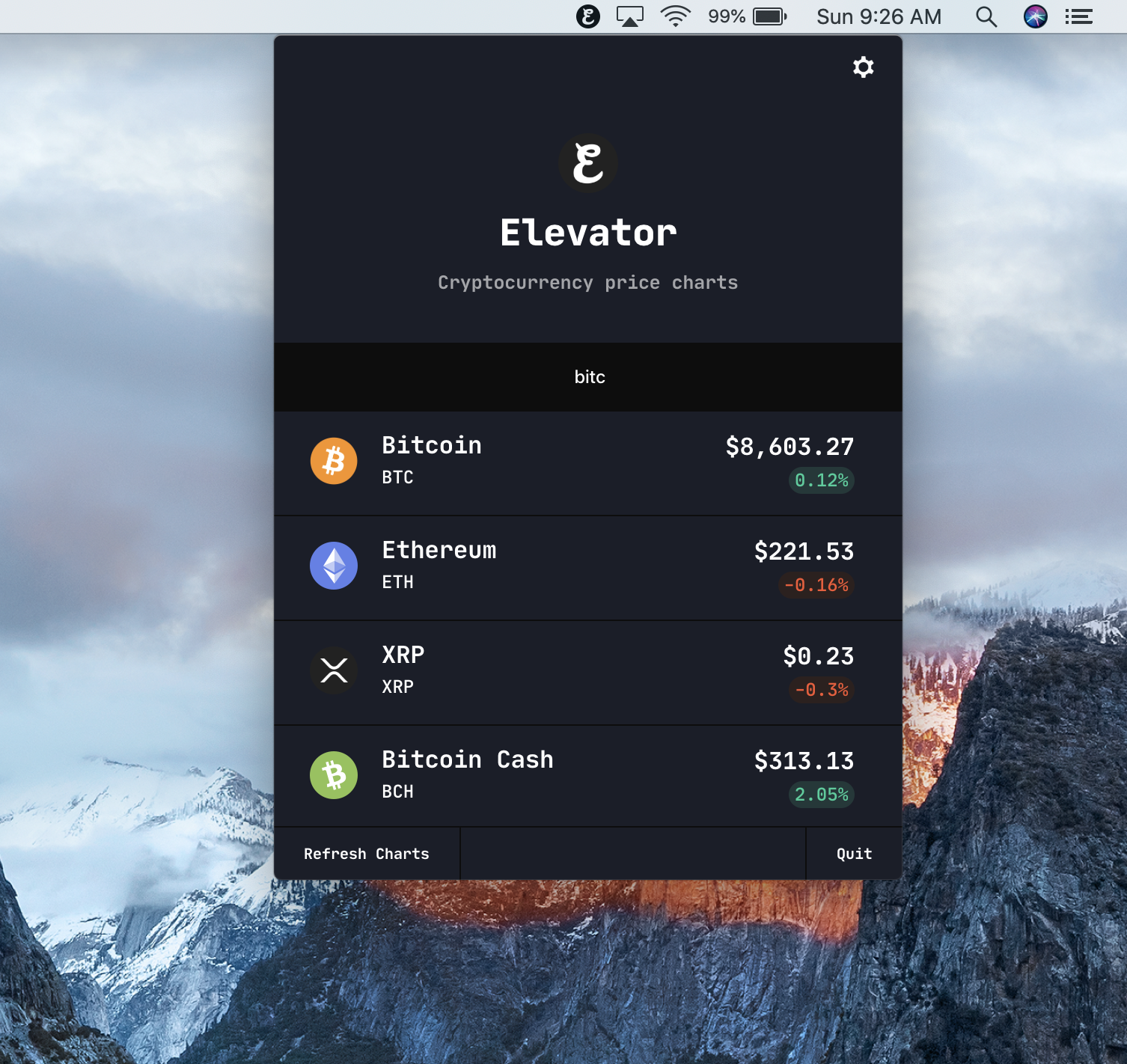Click the Ethereum diamond icon
The width and height of the screenshot is (1127, 1064).
pos(334,566)
